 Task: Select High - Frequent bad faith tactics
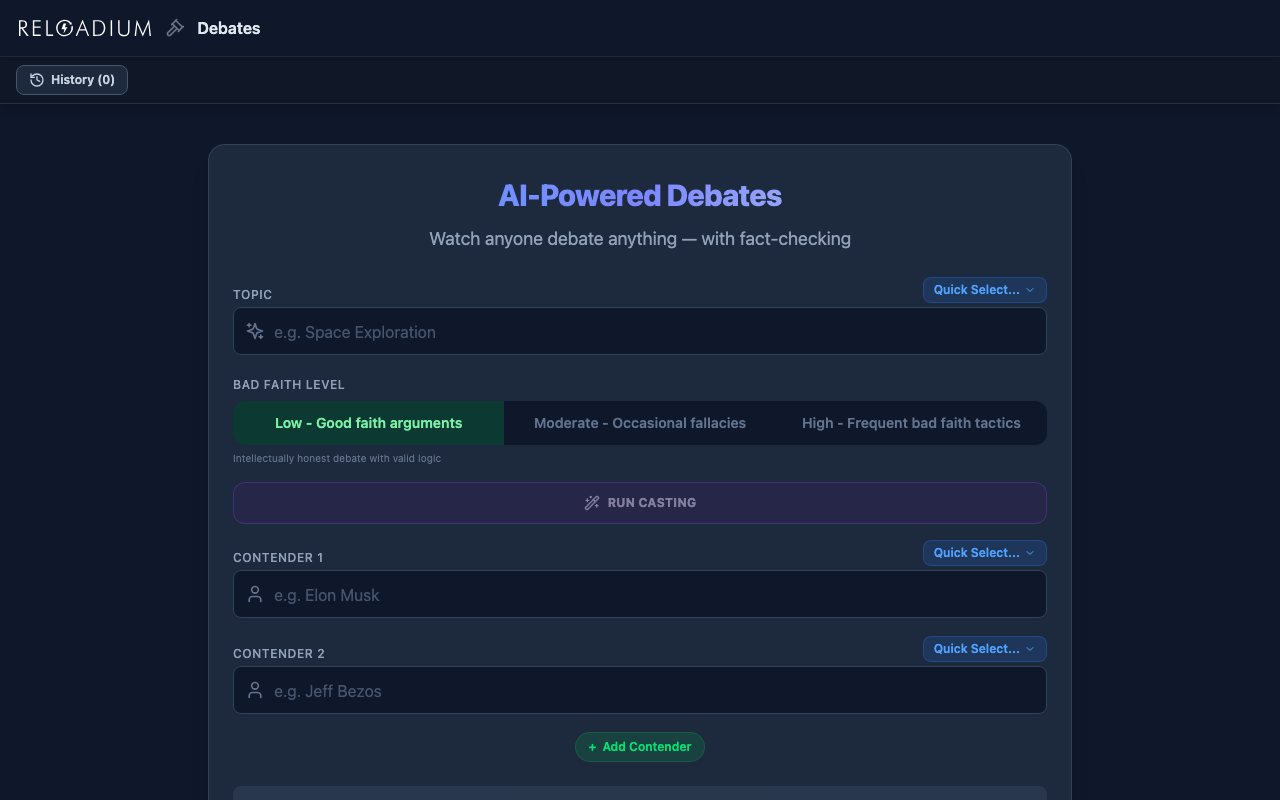911,423
